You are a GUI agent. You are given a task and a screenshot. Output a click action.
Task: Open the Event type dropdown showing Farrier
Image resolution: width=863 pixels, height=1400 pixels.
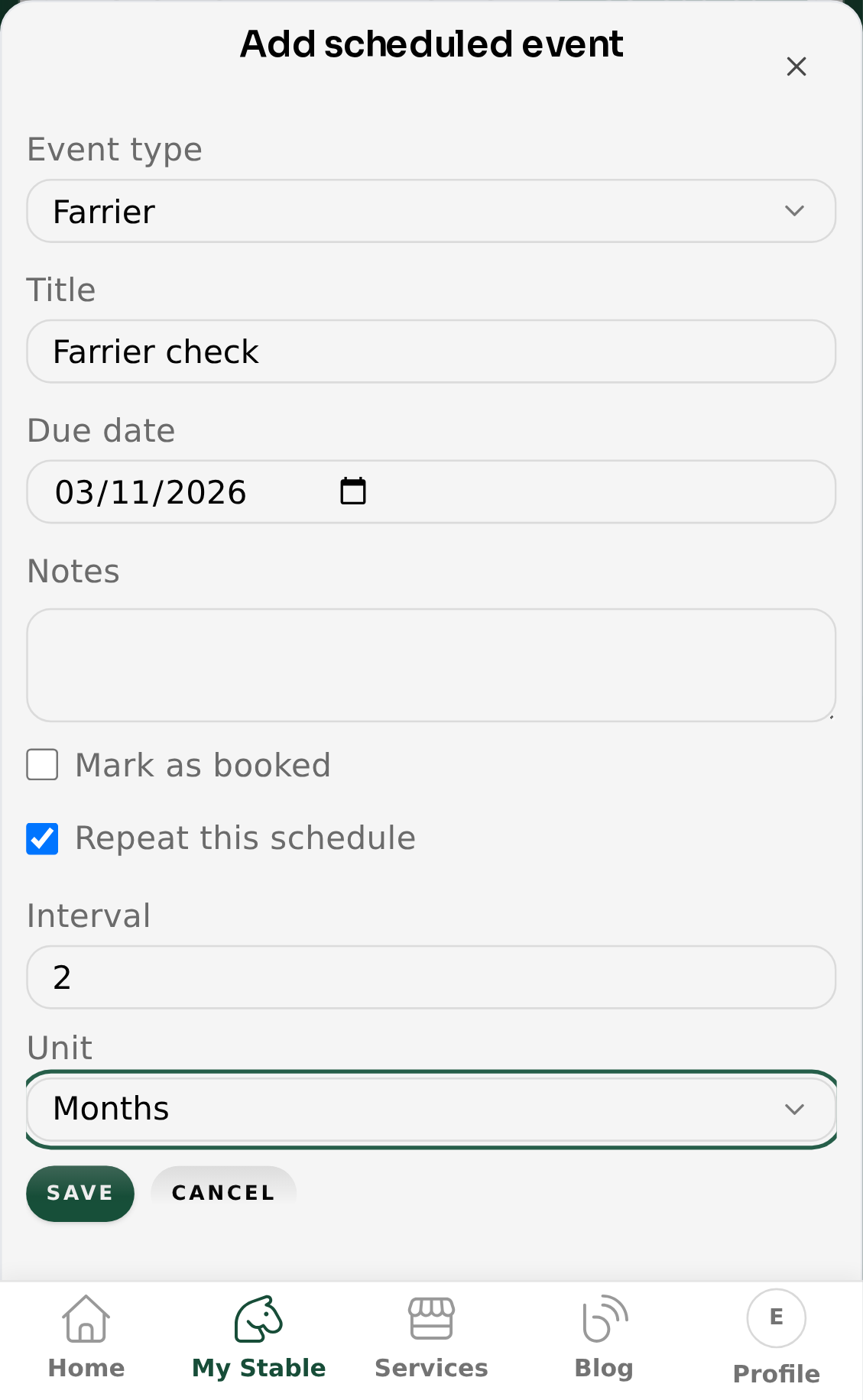pyautogui.click(x=430, y=211)
